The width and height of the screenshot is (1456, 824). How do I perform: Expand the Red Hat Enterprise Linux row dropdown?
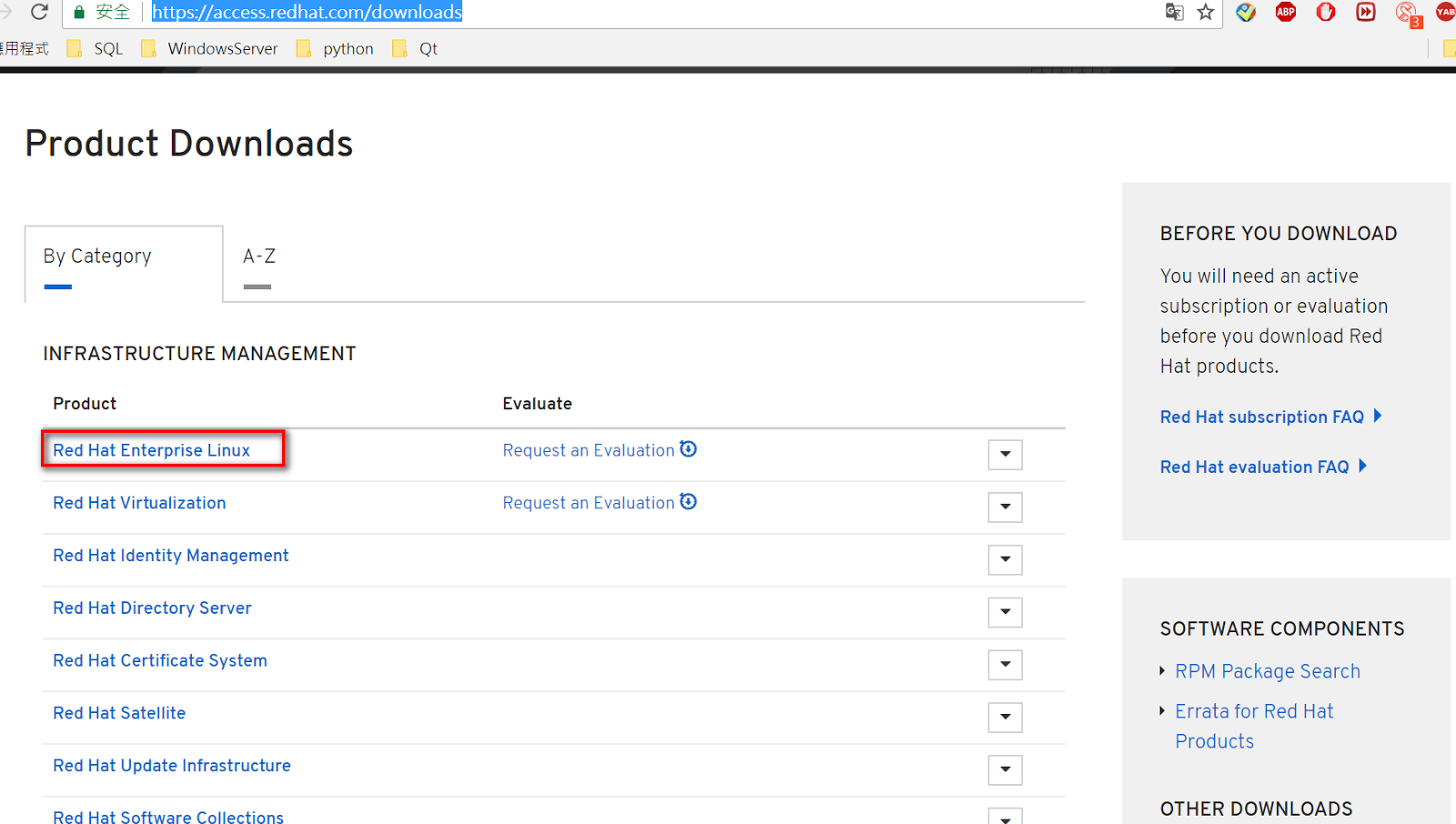(1006, 455)
